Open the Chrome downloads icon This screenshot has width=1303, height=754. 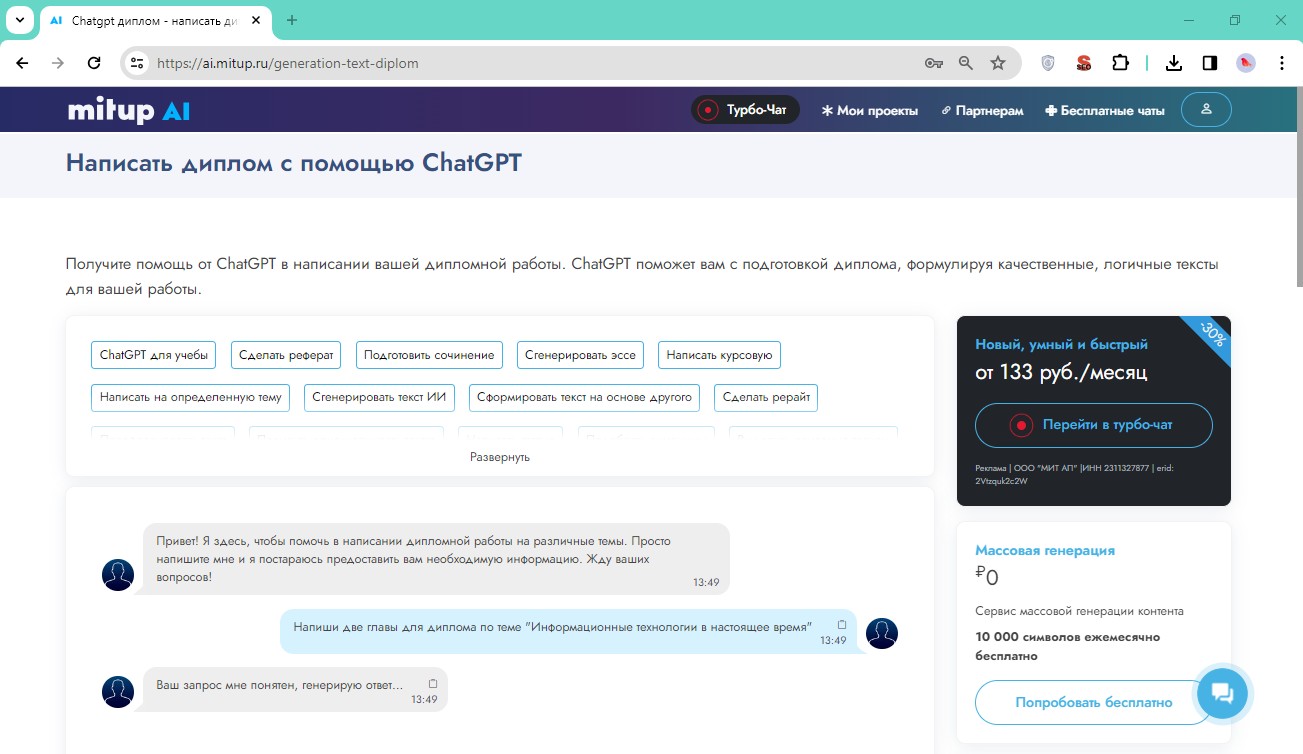[1174, 63]
